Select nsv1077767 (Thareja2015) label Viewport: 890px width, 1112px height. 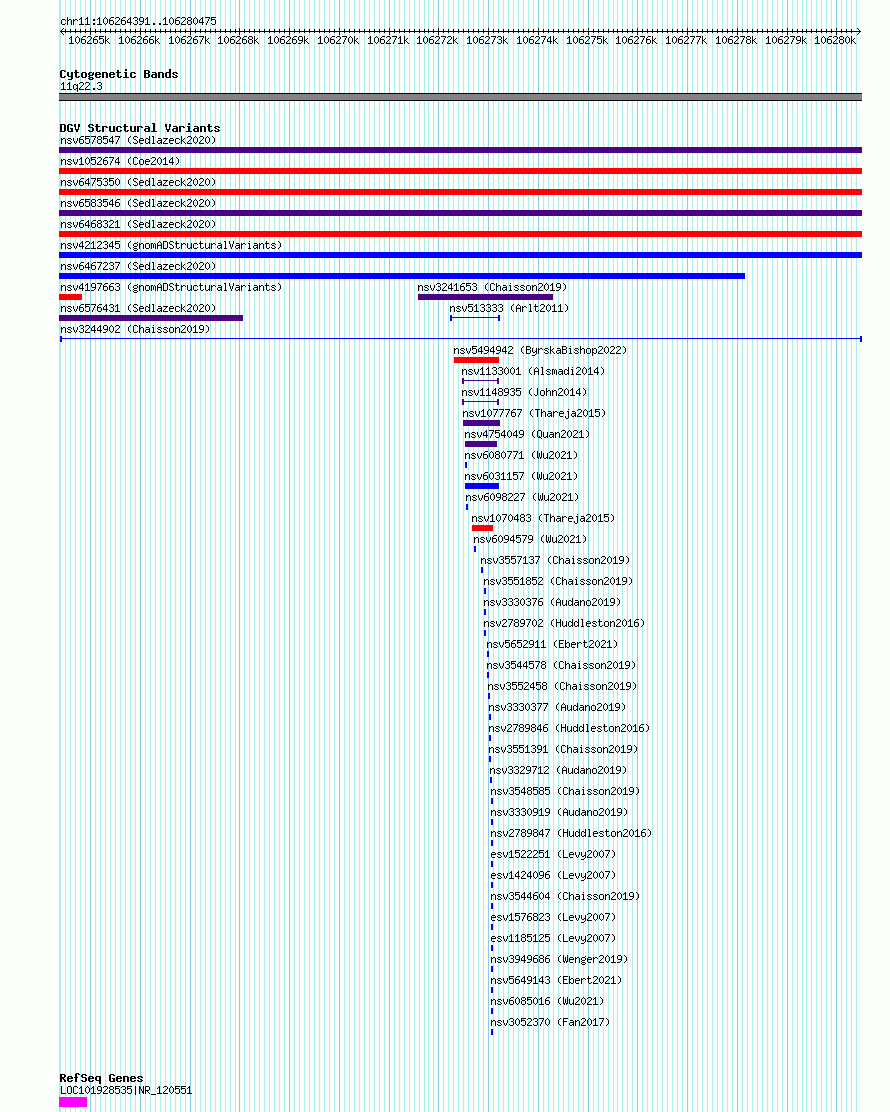coord(534,413)
